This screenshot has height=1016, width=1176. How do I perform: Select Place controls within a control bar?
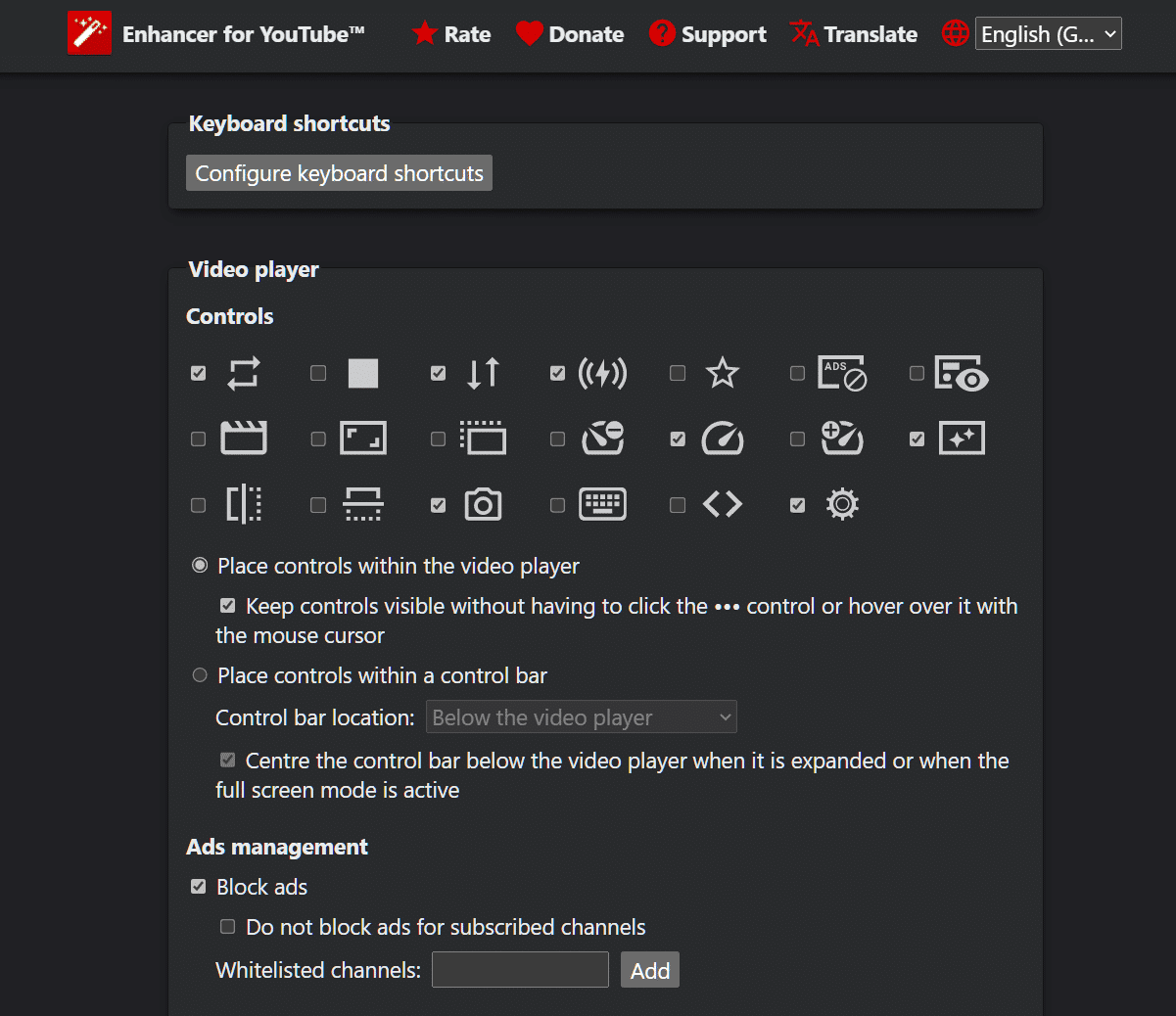click(200, 675)
